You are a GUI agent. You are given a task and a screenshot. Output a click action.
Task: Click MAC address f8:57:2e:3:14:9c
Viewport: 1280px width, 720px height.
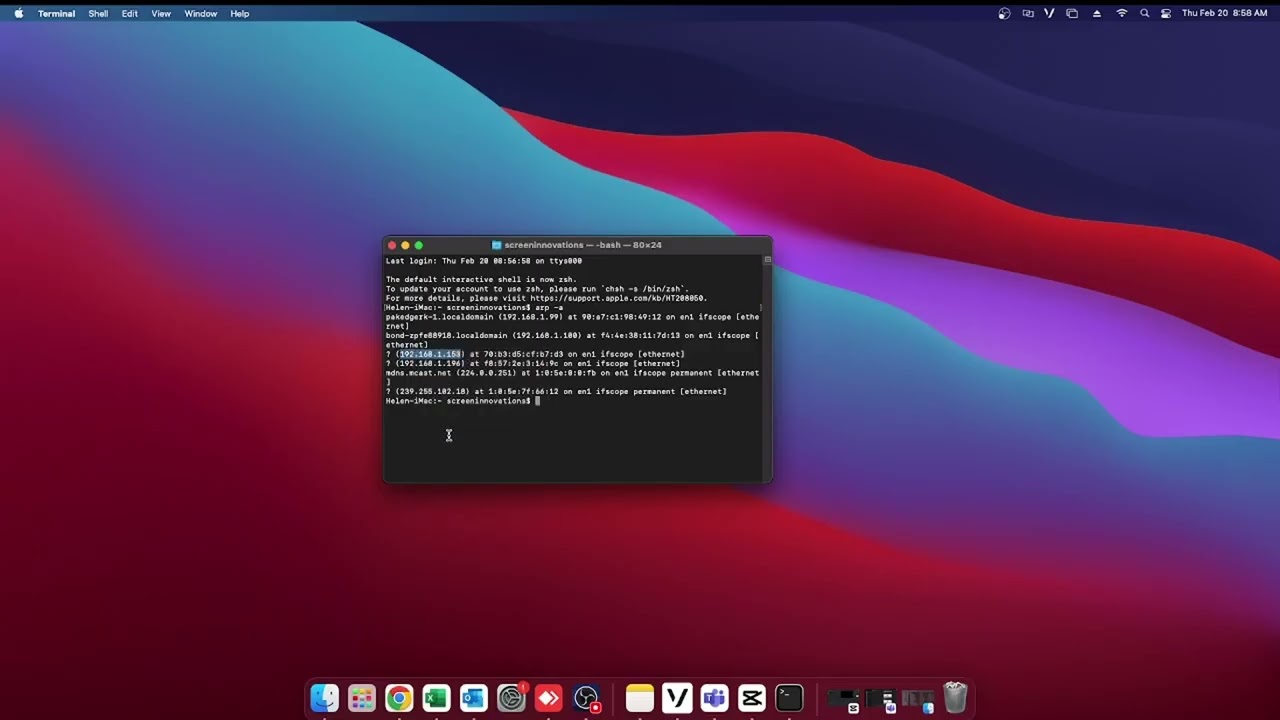521,363
